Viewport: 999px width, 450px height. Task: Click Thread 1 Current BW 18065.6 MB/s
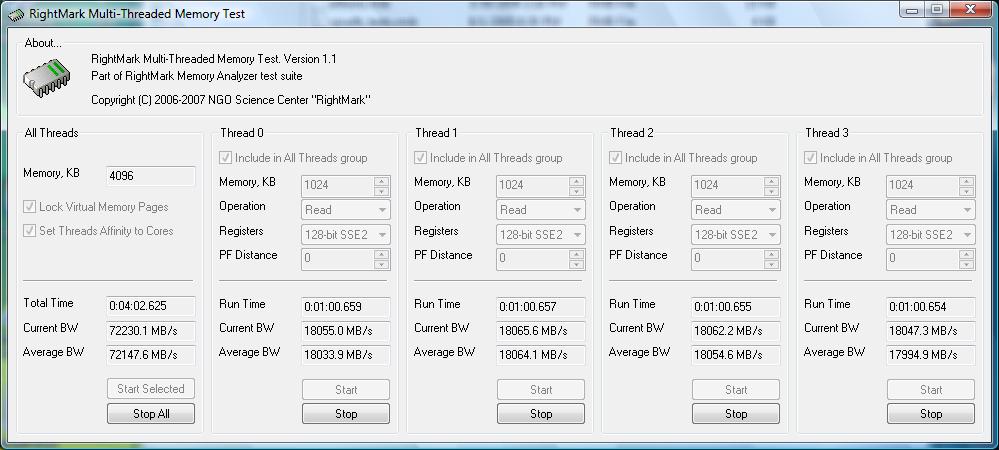pos(540,331)
